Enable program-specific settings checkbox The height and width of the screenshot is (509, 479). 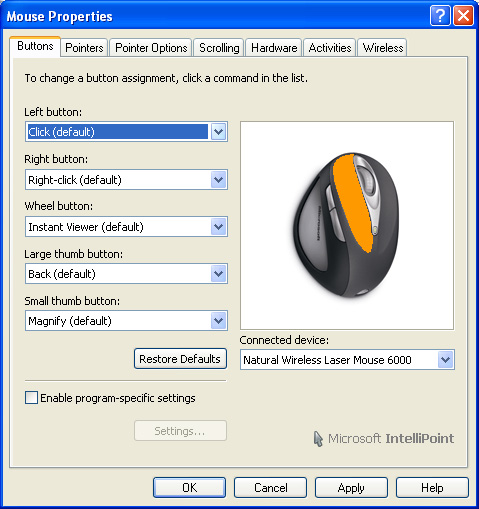click(x=31, y=398)
